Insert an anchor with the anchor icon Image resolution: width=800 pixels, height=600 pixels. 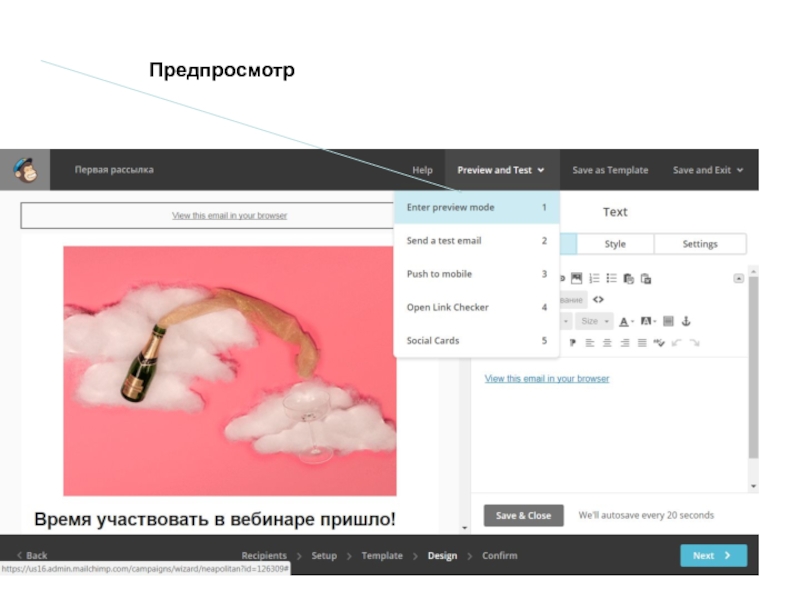[686, 321]
